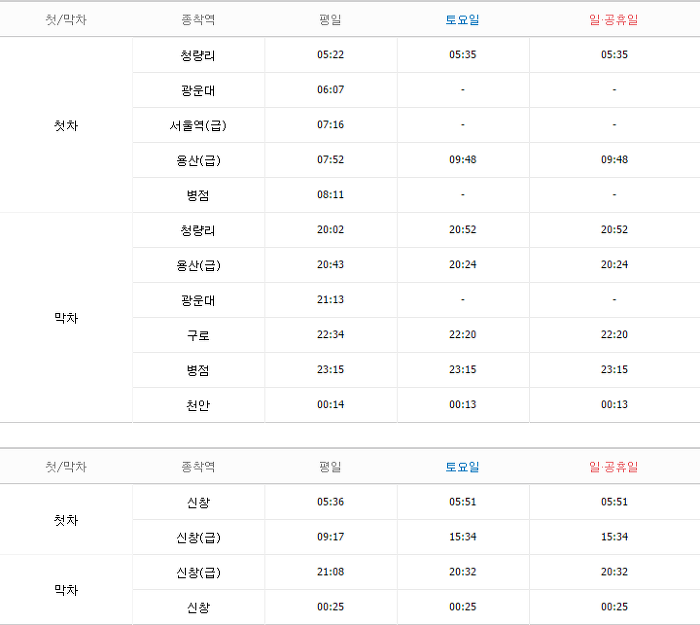Viewport: 700px width, 625px height.
Task: Click the holiday-column 15:34 time for 신창(급)
Action: click(614, 537)
